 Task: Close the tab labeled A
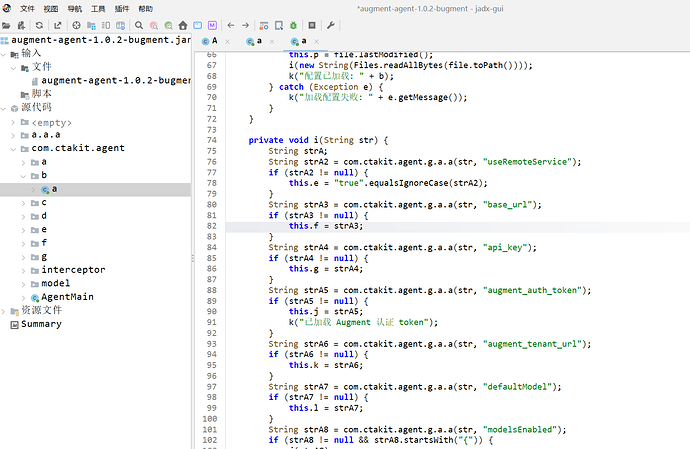click(x=227, y=41)
